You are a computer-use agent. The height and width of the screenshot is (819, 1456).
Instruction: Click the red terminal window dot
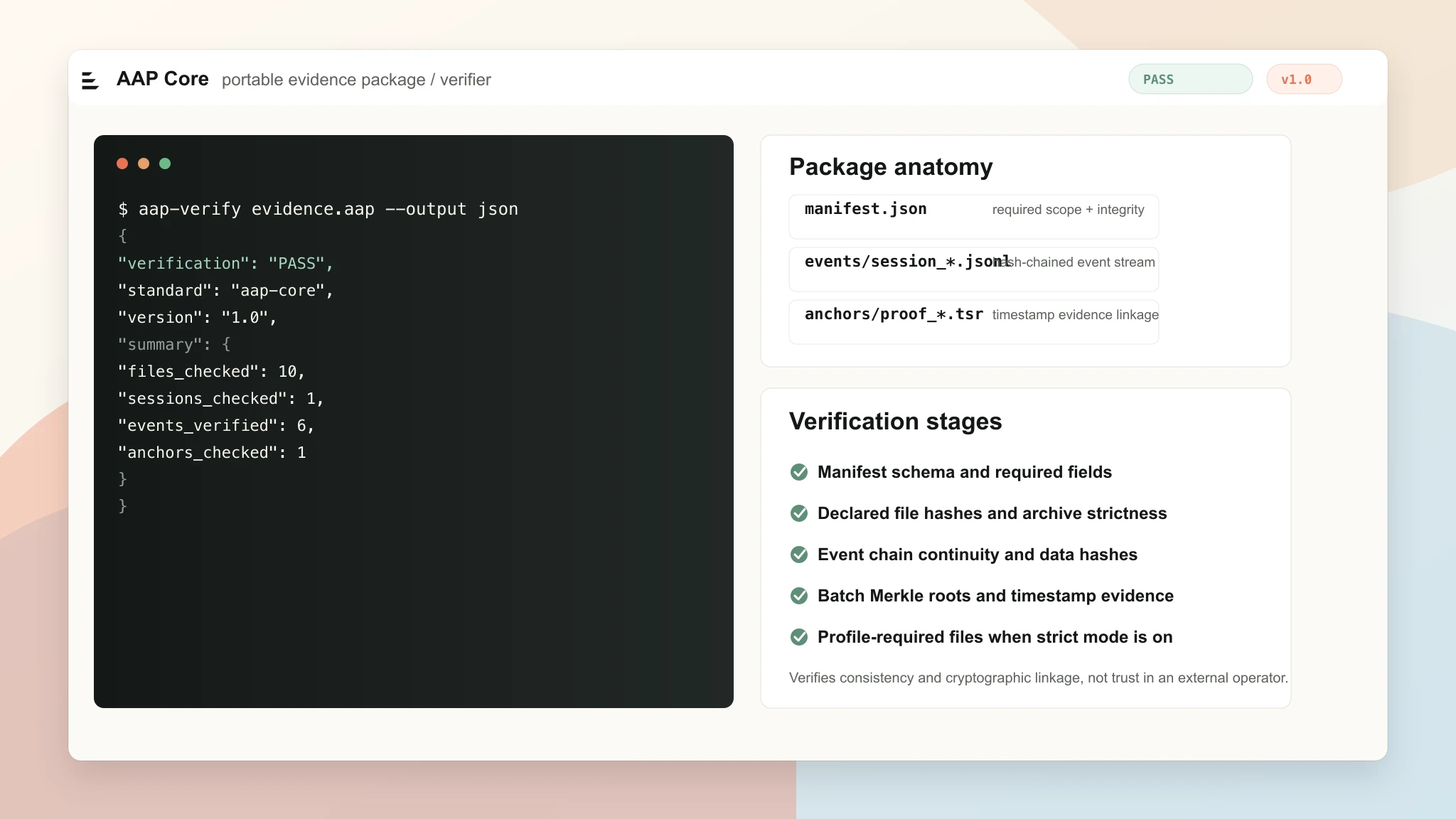(x=122, y=164)
